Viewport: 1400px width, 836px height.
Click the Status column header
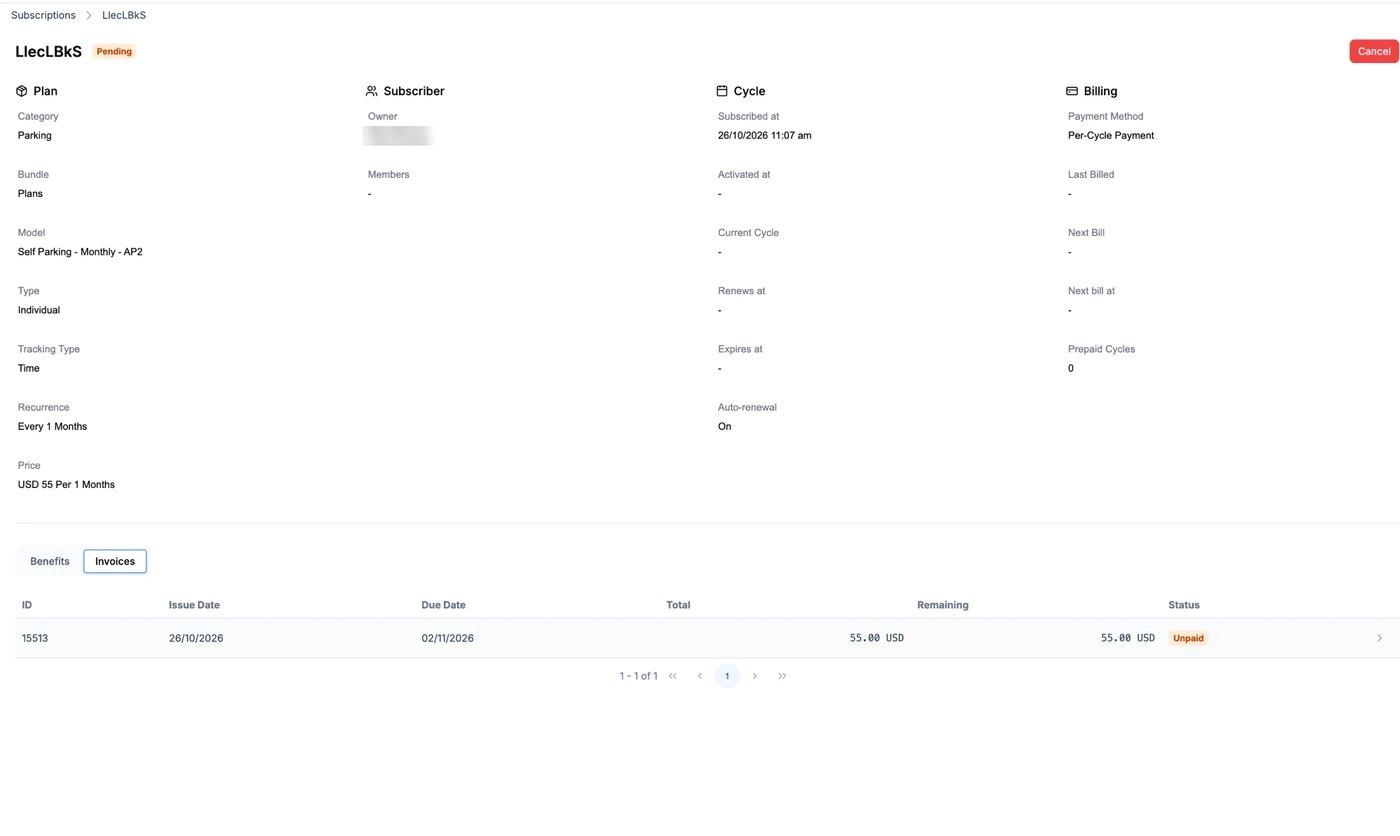1184,605
